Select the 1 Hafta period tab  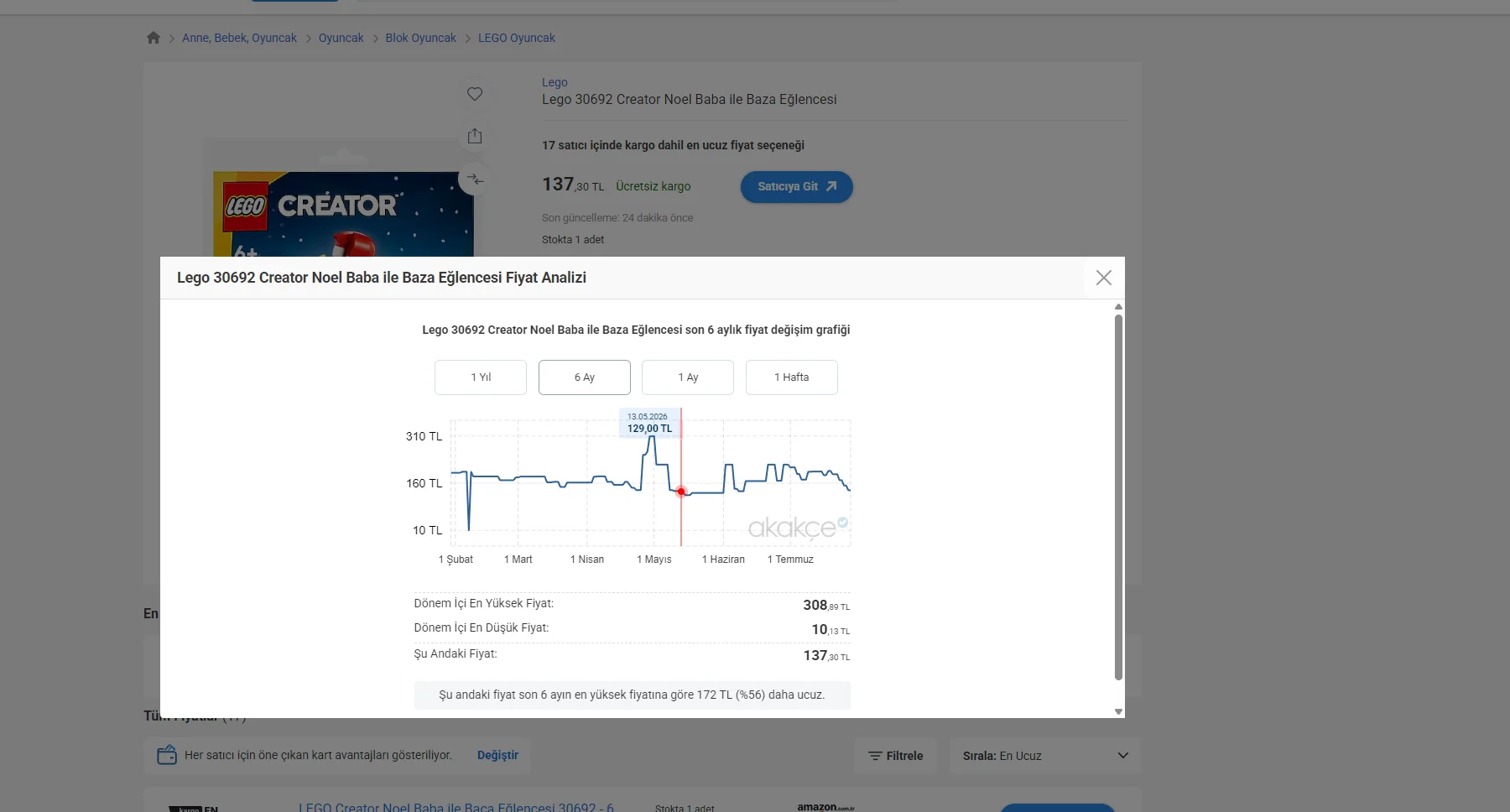(792, 377)
